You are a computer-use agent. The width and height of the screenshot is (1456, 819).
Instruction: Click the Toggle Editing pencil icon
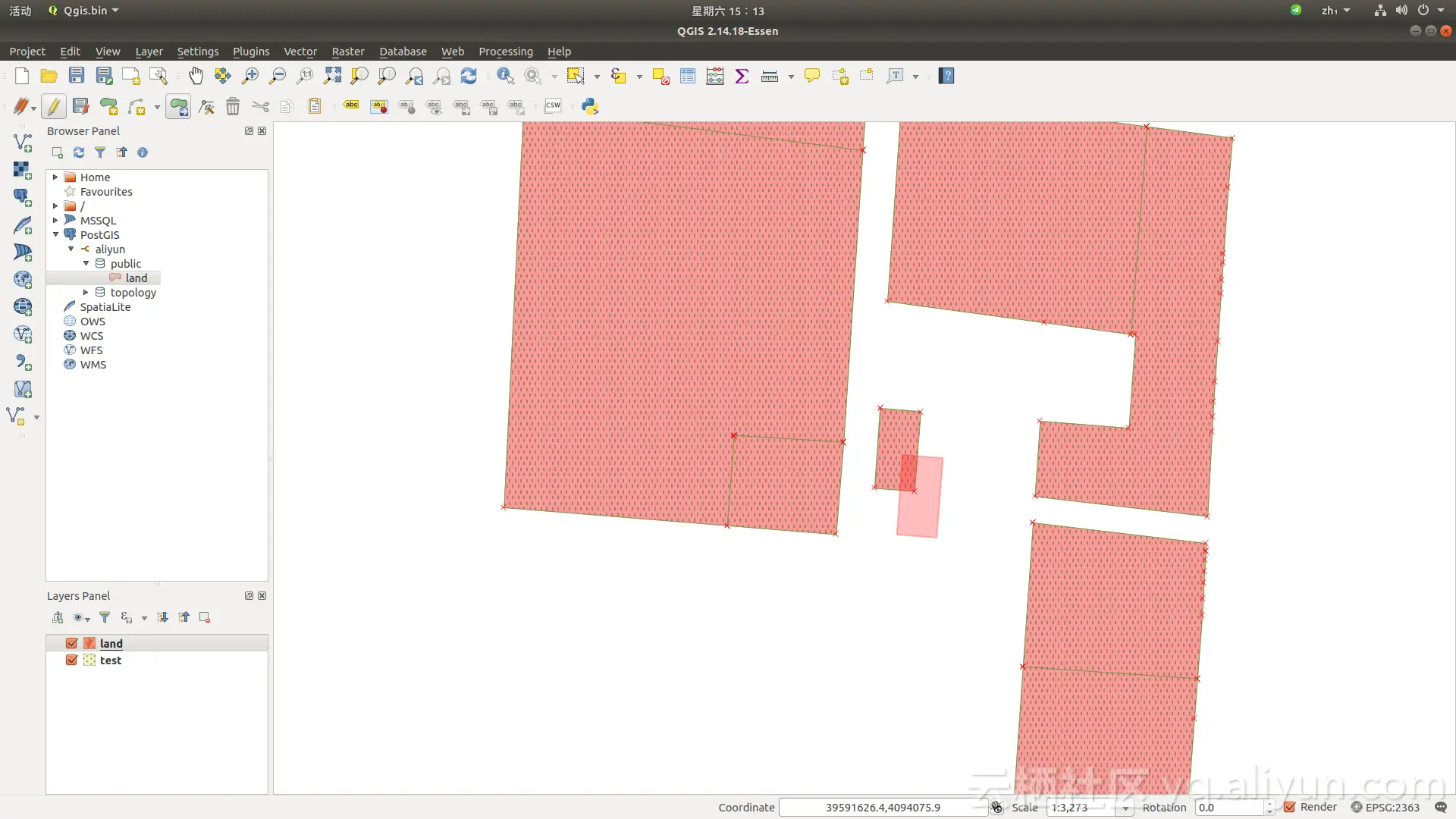click(54, 107)
